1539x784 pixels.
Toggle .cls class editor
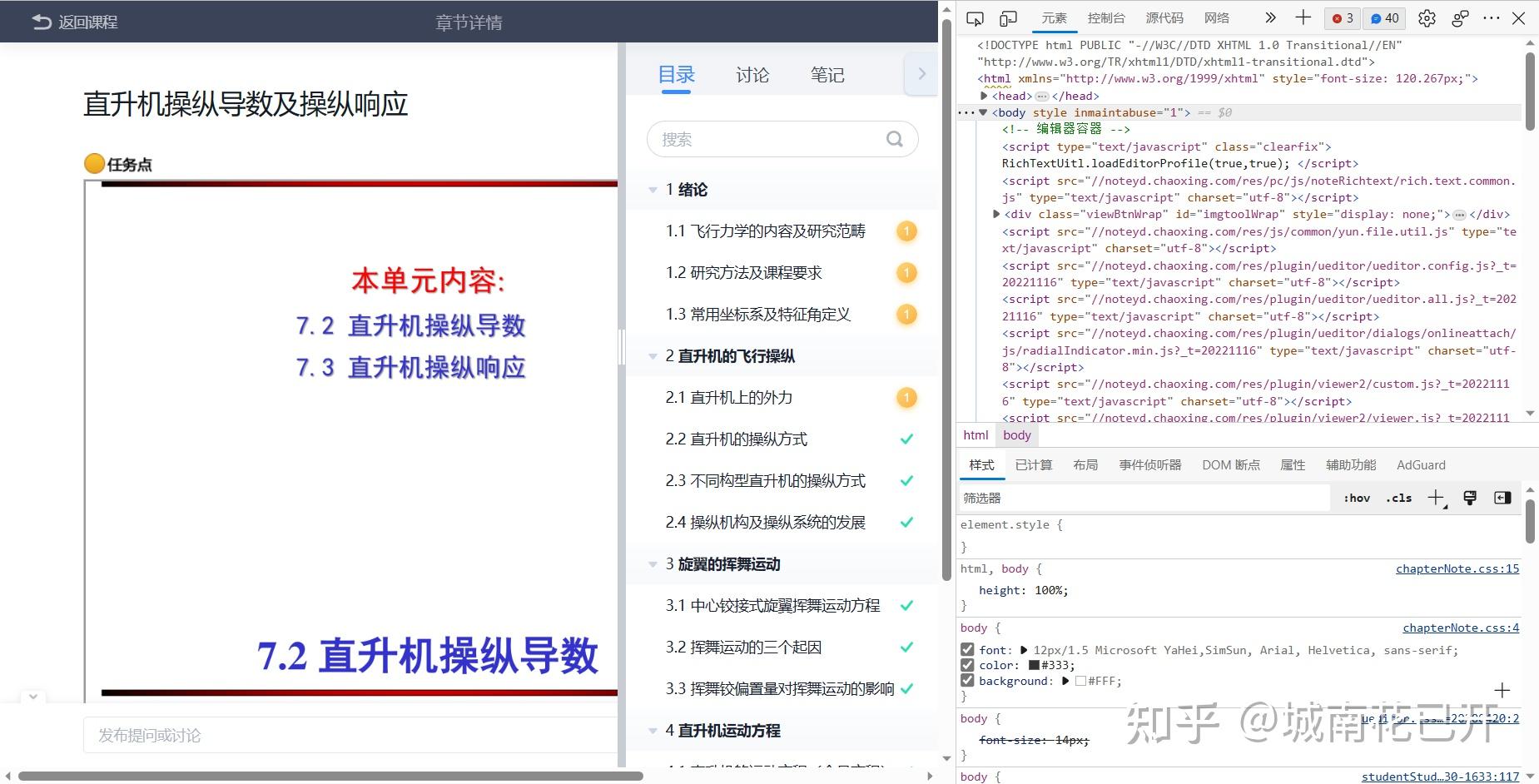click(x=1399, y=498)
